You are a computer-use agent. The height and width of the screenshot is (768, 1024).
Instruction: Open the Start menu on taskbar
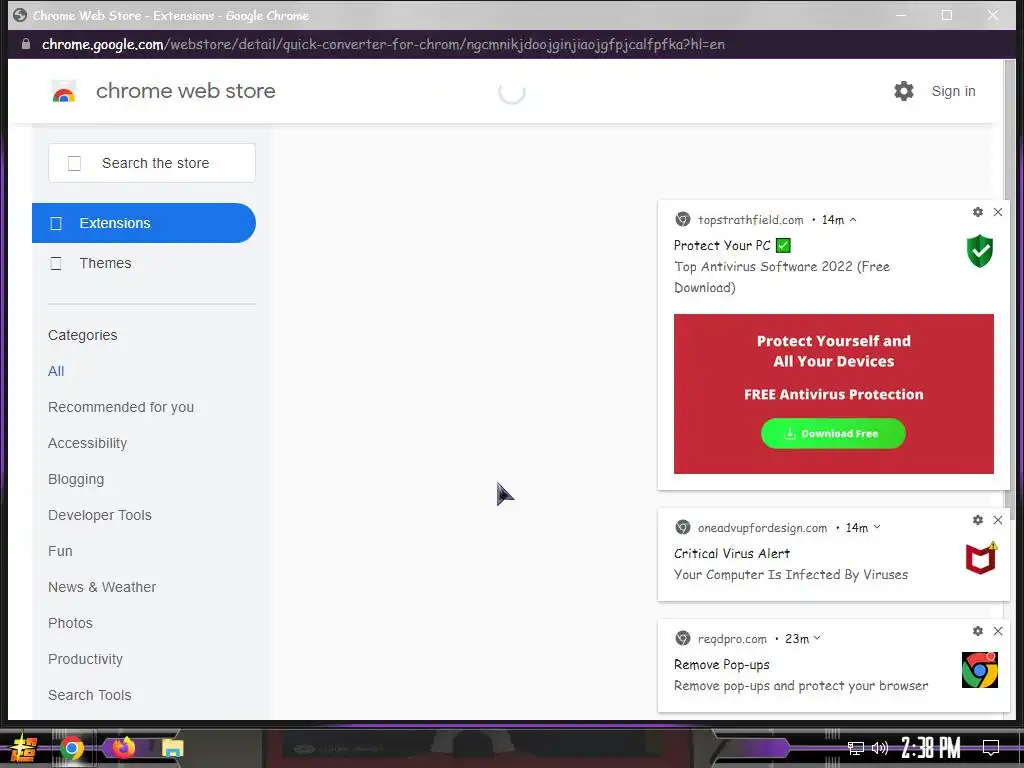coord(24,748)
